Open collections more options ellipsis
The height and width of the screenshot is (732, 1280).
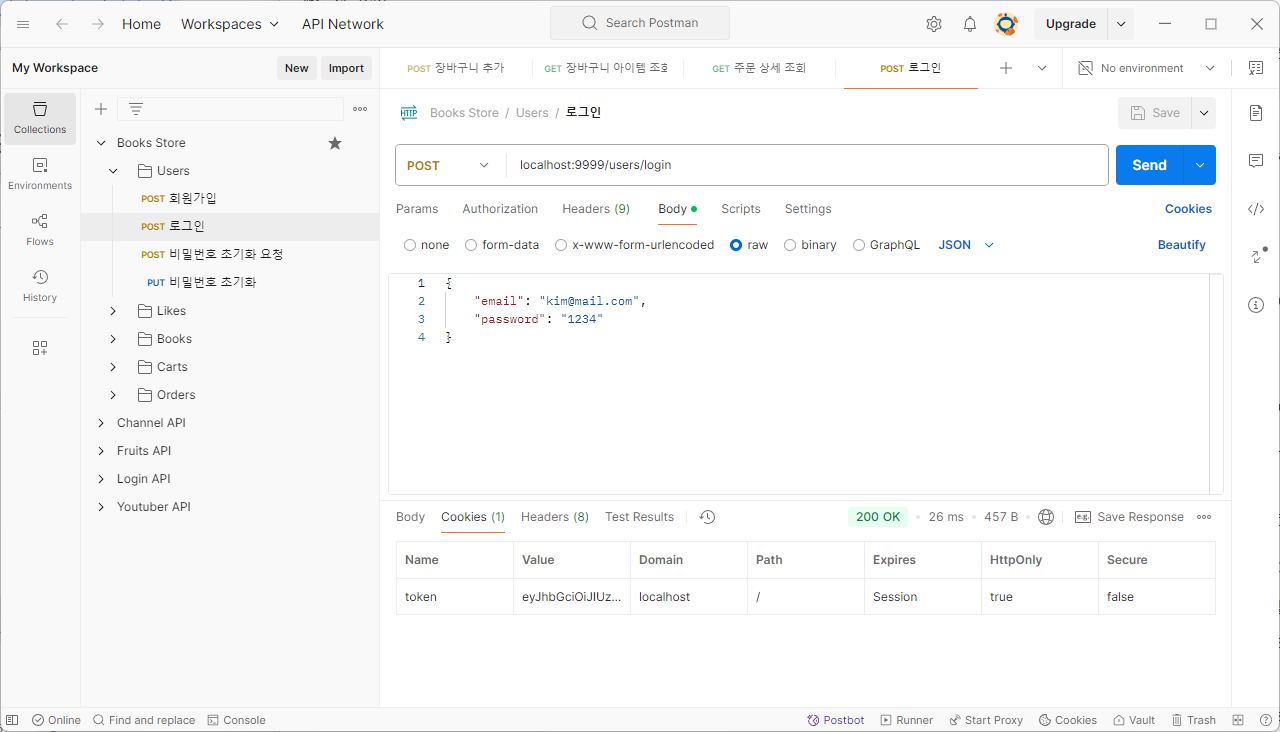pos(360,109)
